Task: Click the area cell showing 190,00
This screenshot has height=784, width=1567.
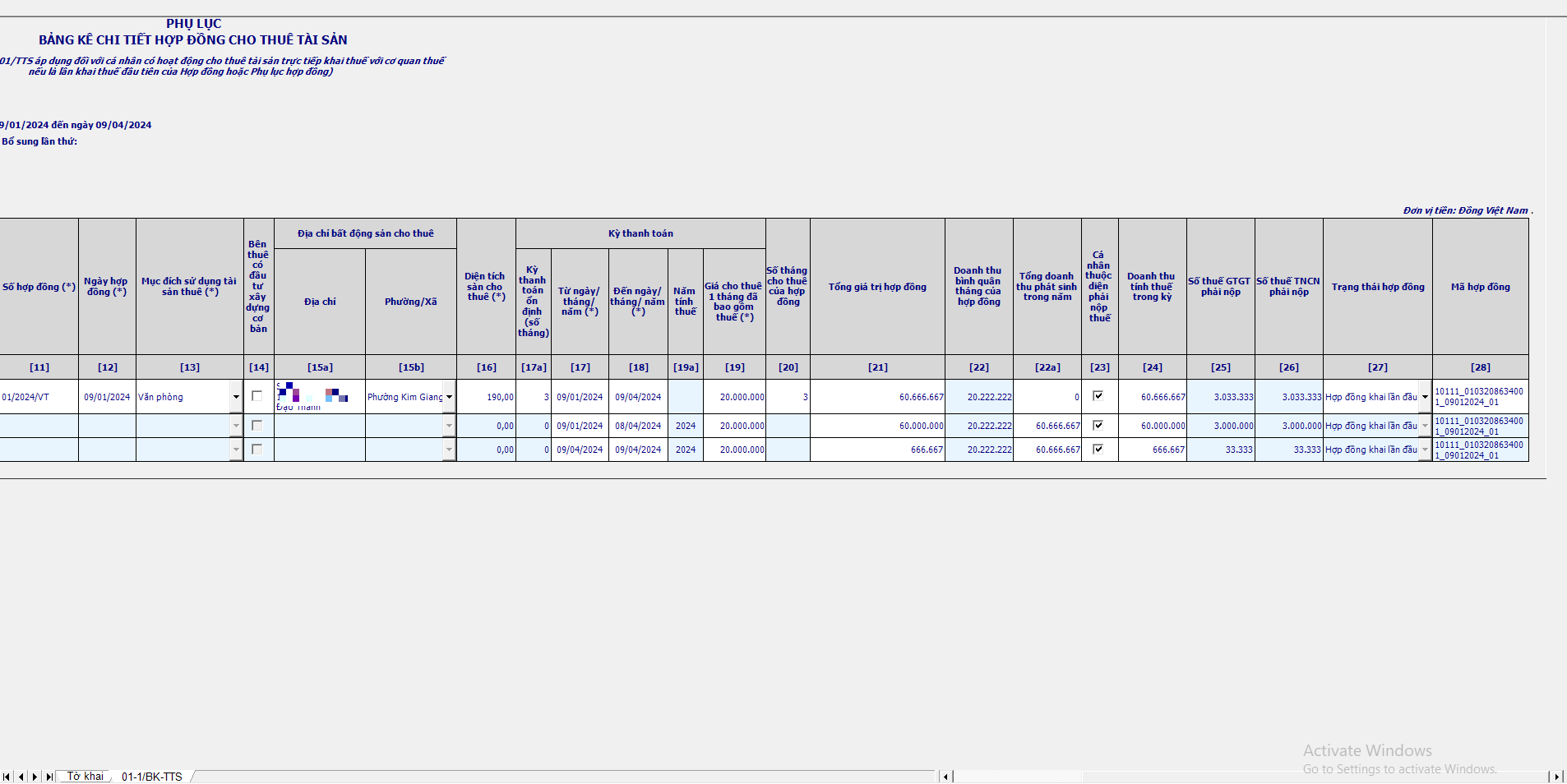Action: 486,397
